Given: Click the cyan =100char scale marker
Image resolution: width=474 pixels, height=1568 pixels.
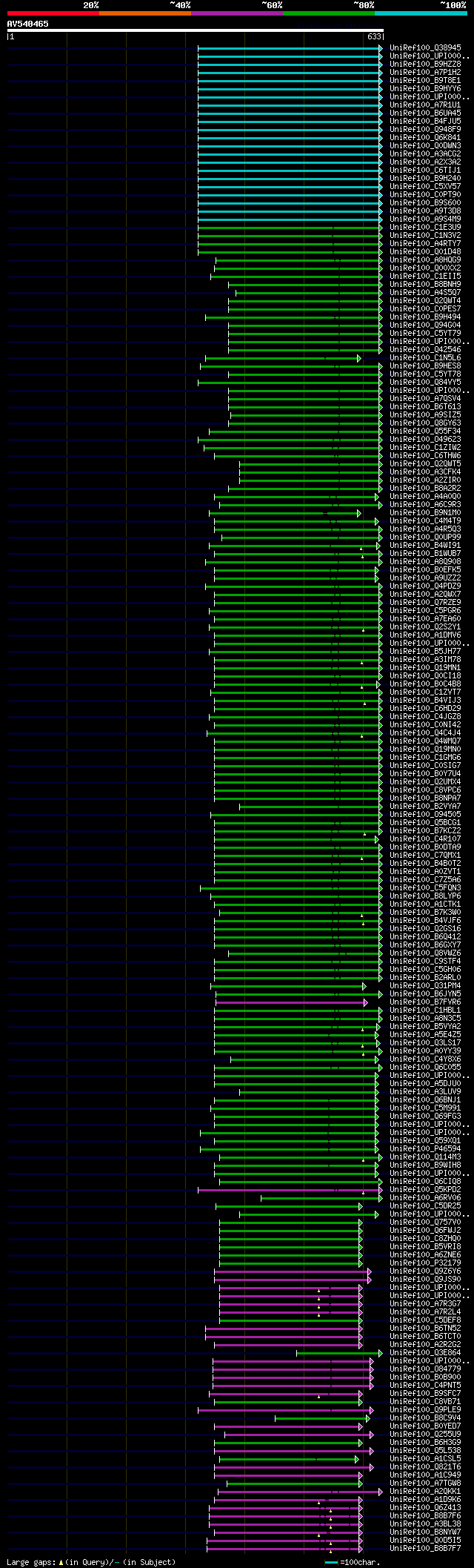Looking at the screenshot, I should (x=332, y=1562).
